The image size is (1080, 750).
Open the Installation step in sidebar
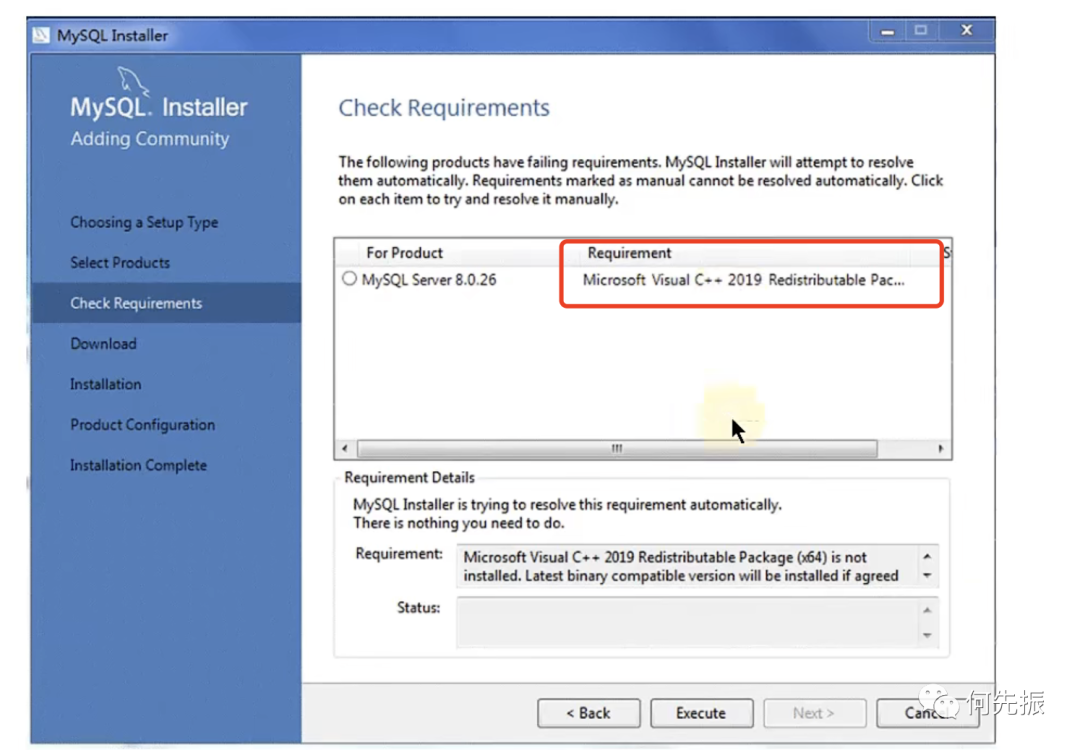point(105,384)
